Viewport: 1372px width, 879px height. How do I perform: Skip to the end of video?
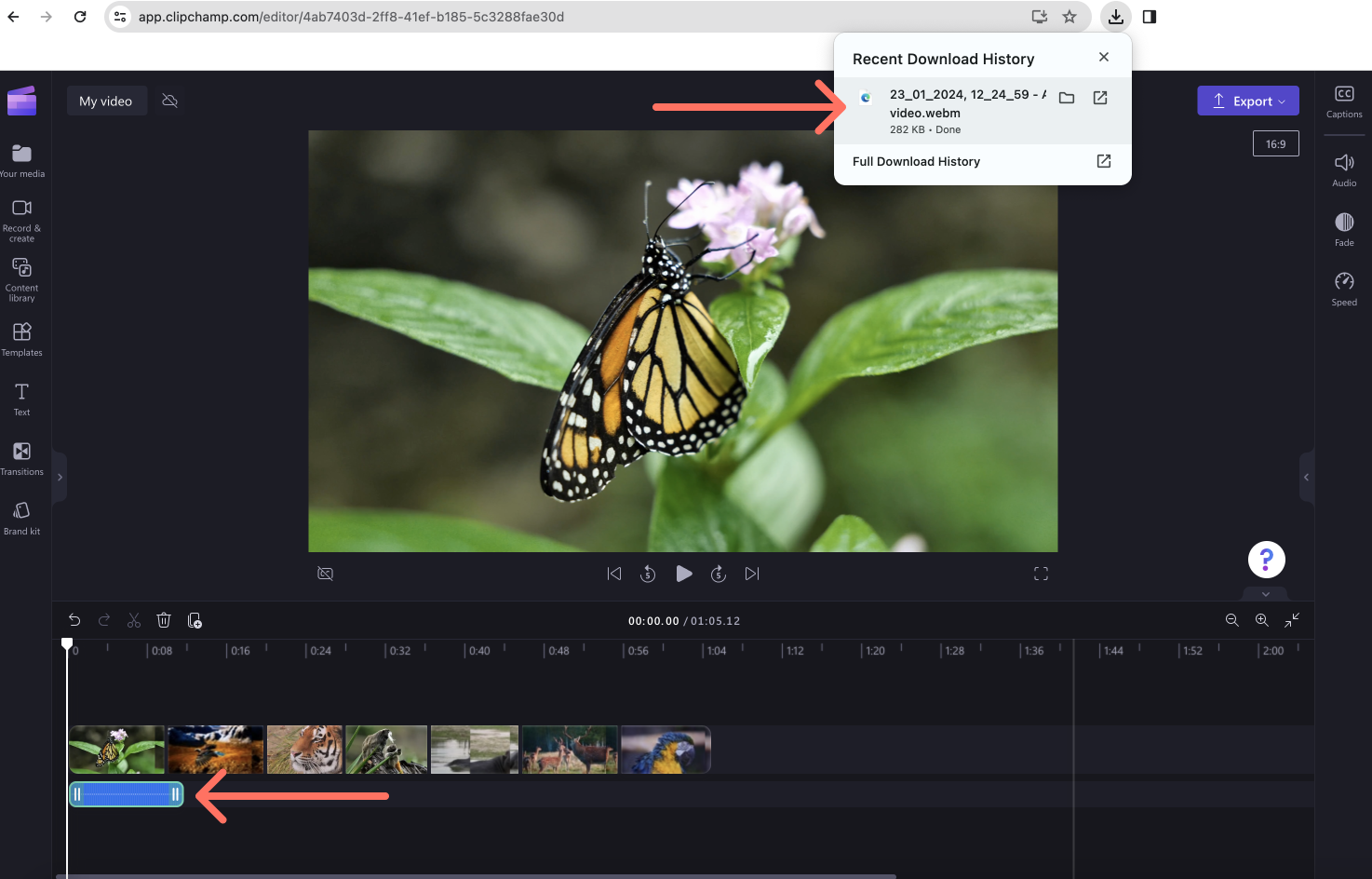pyautogui.click(x=752, y=574)
